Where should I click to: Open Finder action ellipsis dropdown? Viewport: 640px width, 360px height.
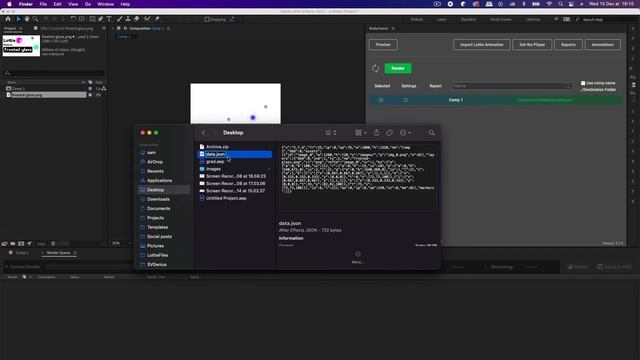click(x=405, y=133)
